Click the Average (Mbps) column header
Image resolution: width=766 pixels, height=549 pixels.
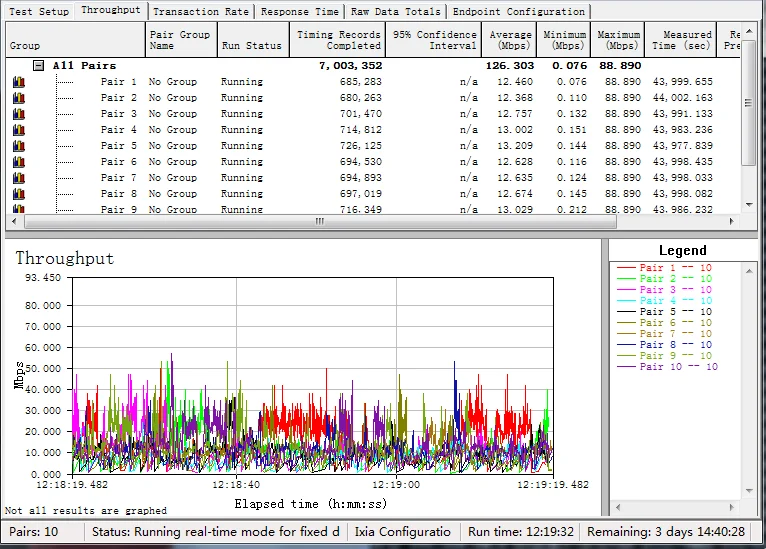(511, 40)
